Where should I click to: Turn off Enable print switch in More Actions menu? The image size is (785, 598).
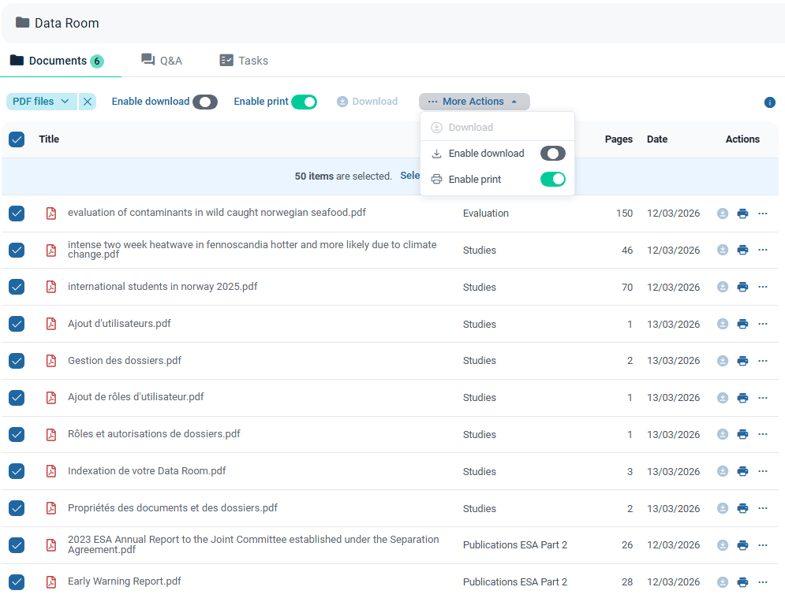pyautogui.click(x=552, y=179)
